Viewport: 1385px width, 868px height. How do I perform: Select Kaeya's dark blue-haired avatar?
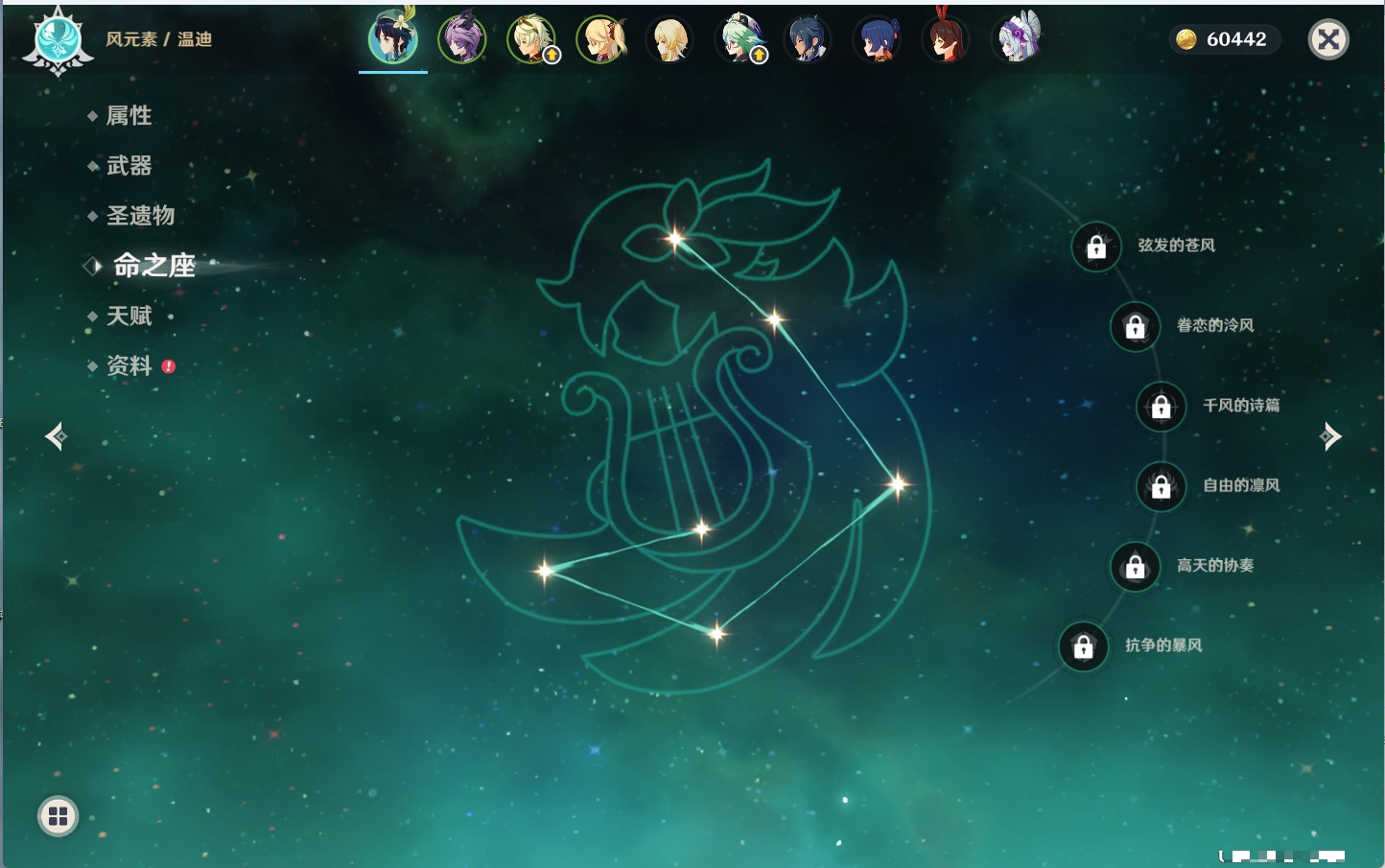[808, 39]
